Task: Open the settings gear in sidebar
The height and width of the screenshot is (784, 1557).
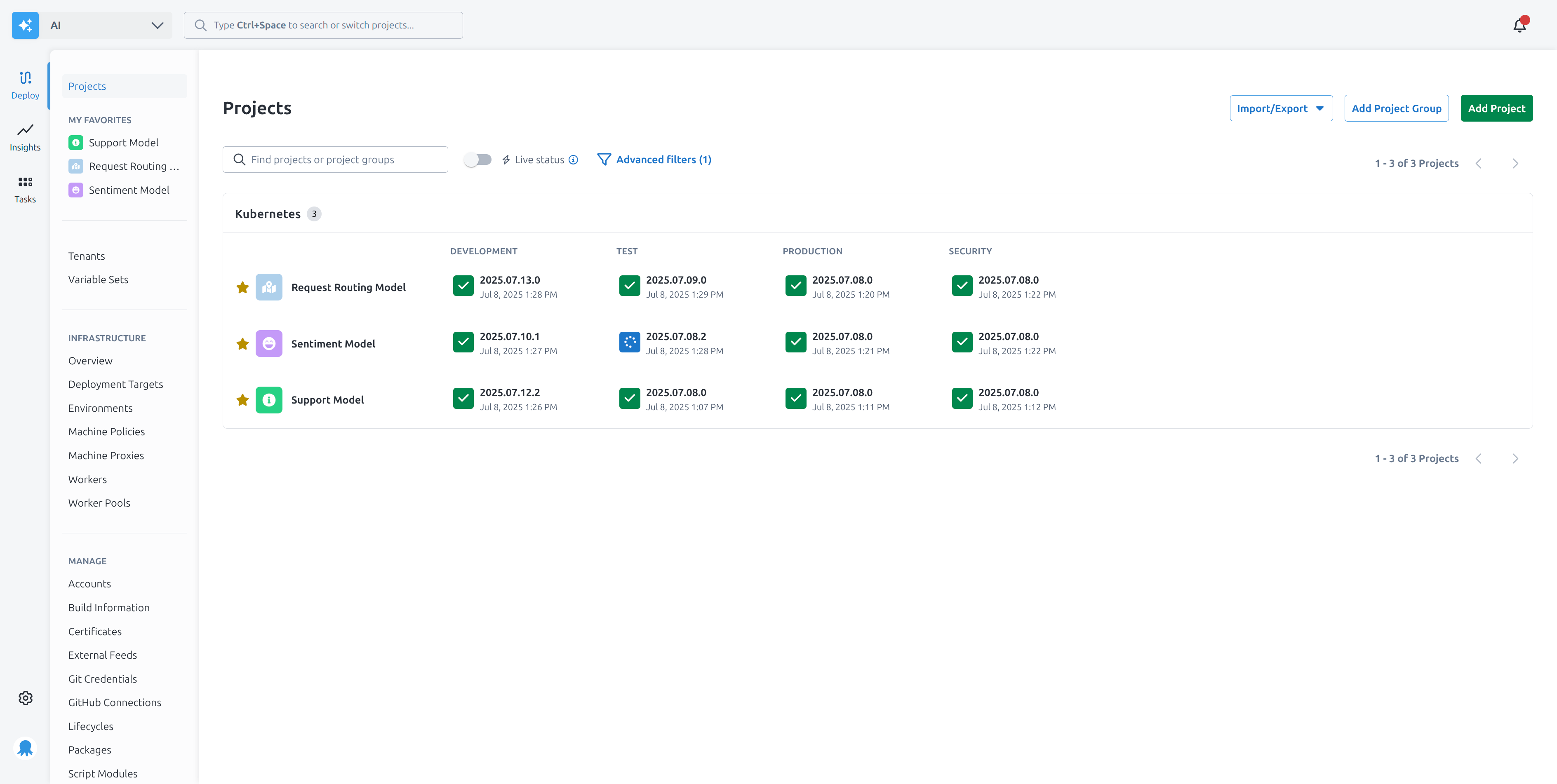Action: (26, 698)
